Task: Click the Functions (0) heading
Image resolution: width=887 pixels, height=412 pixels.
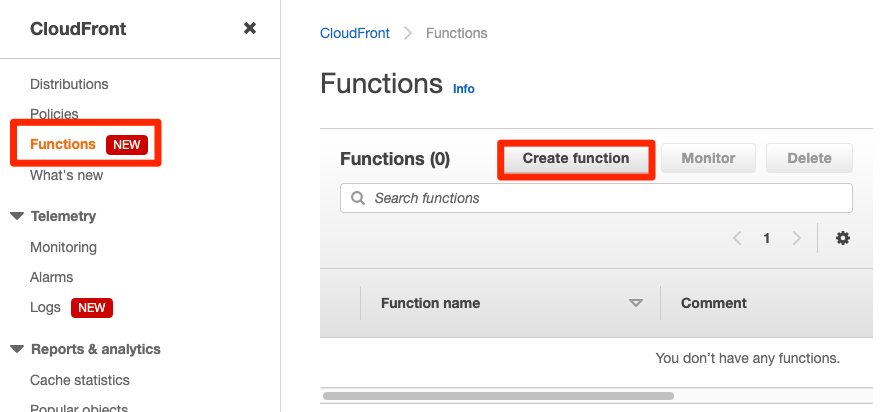Action: tap(395, 159)
